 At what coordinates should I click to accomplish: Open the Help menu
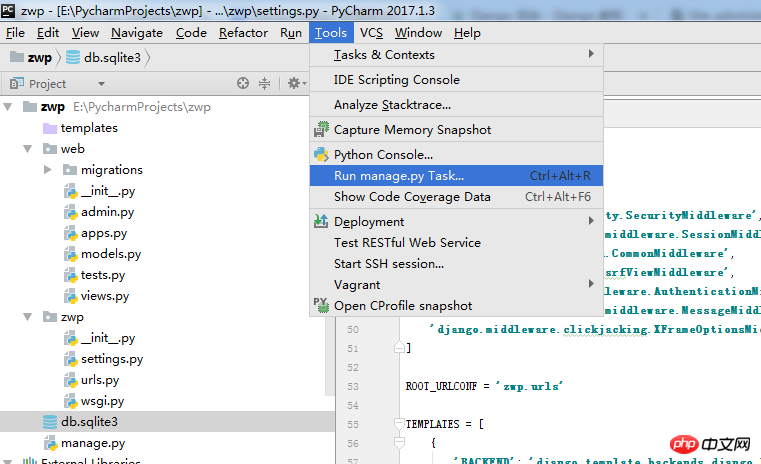click(467, 33)
